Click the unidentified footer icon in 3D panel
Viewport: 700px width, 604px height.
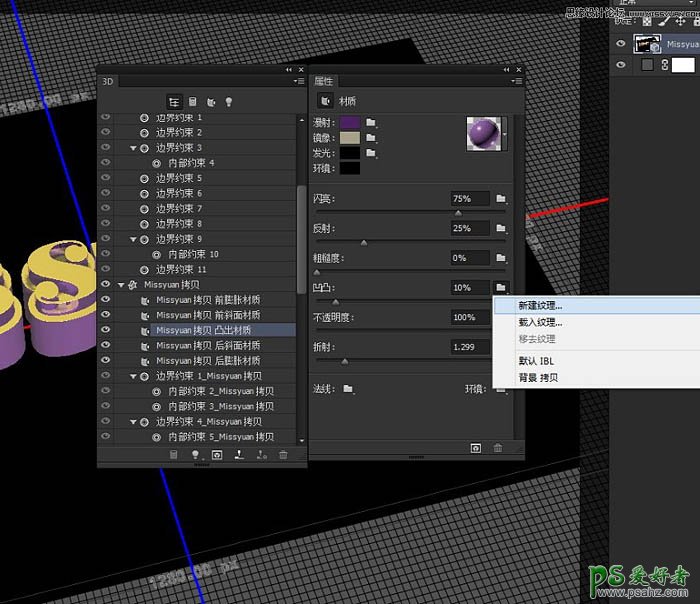[x=262, y=455]
